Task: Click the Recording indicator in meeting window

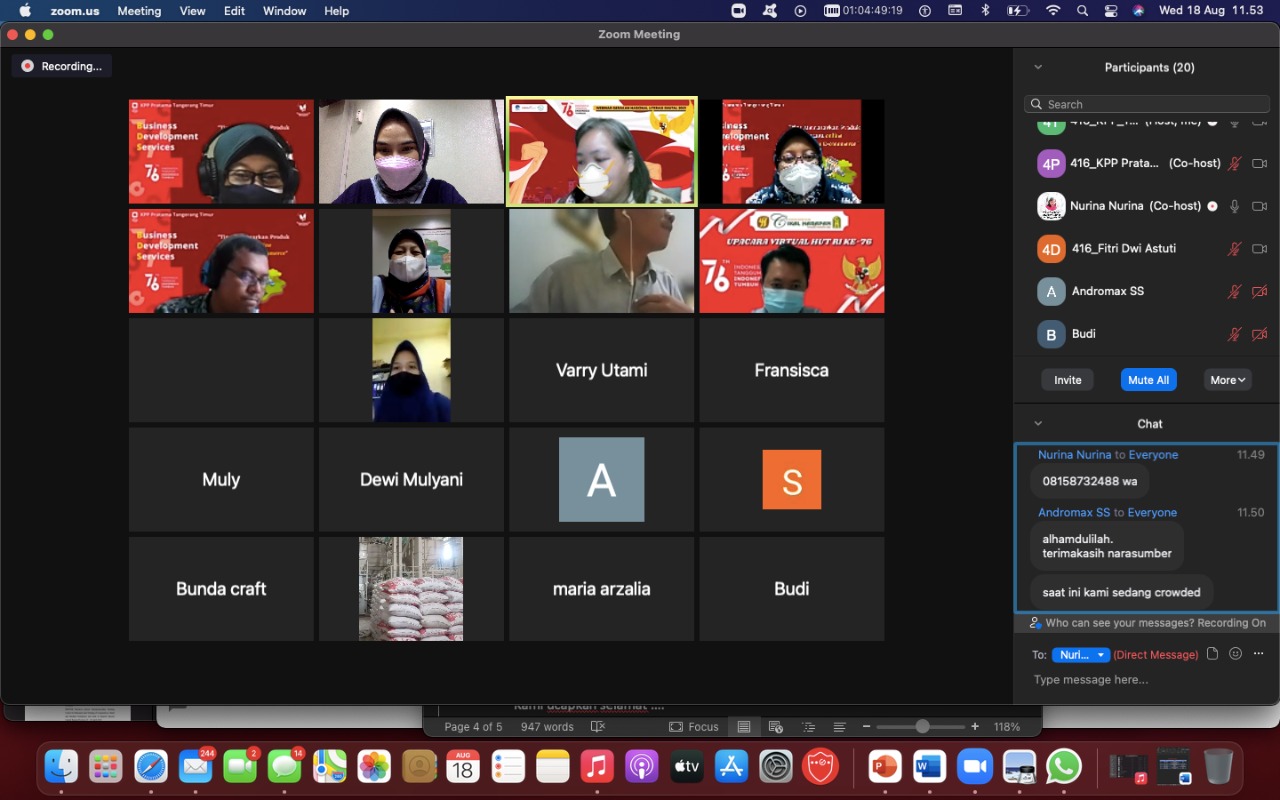Action: pos(62,66)
